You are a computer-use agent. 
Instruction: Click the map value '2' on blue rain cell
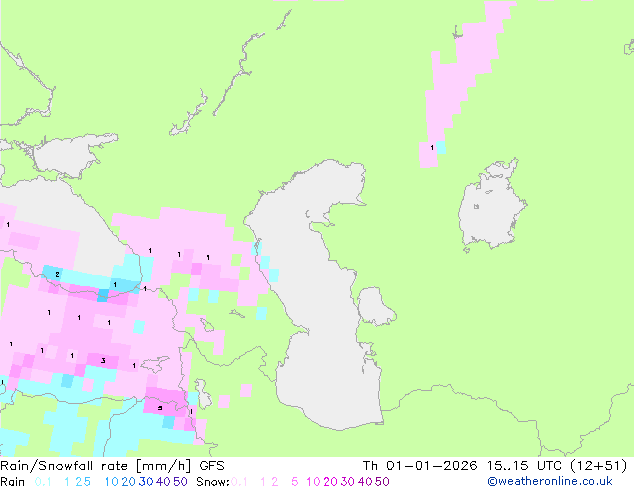coord(57,275)
